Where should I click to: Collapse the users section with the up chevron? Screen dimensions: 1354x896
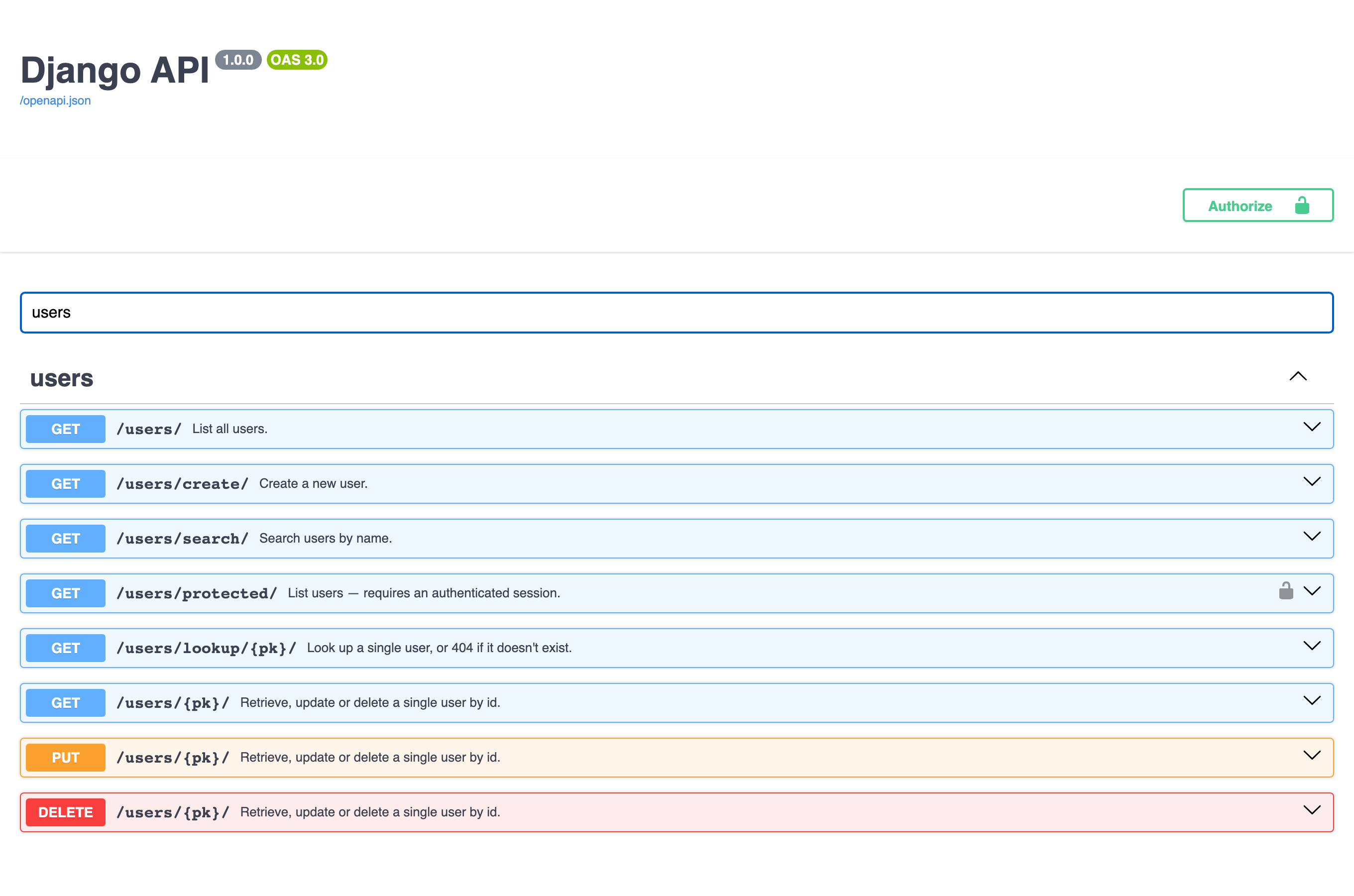coord(1298,377)
